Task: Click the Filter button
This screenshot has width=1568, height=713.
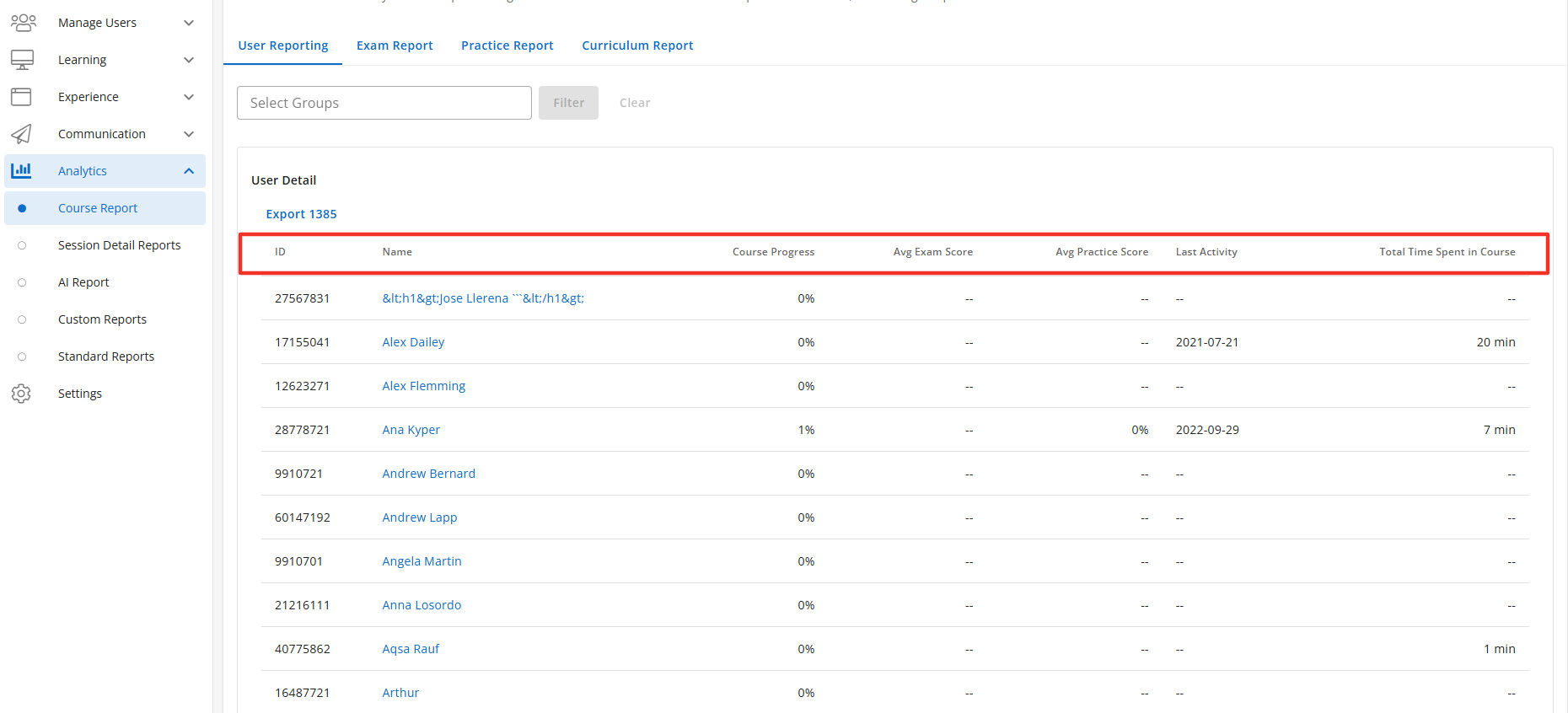Action: [x=568, y=103]
